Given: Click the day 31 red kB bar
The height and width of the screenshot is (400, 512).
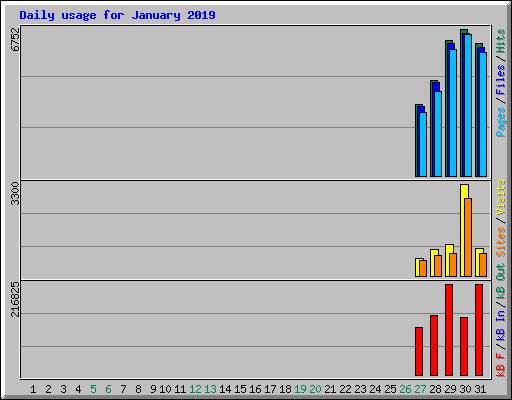Looking at the screenshot, I should pos(479,330).
